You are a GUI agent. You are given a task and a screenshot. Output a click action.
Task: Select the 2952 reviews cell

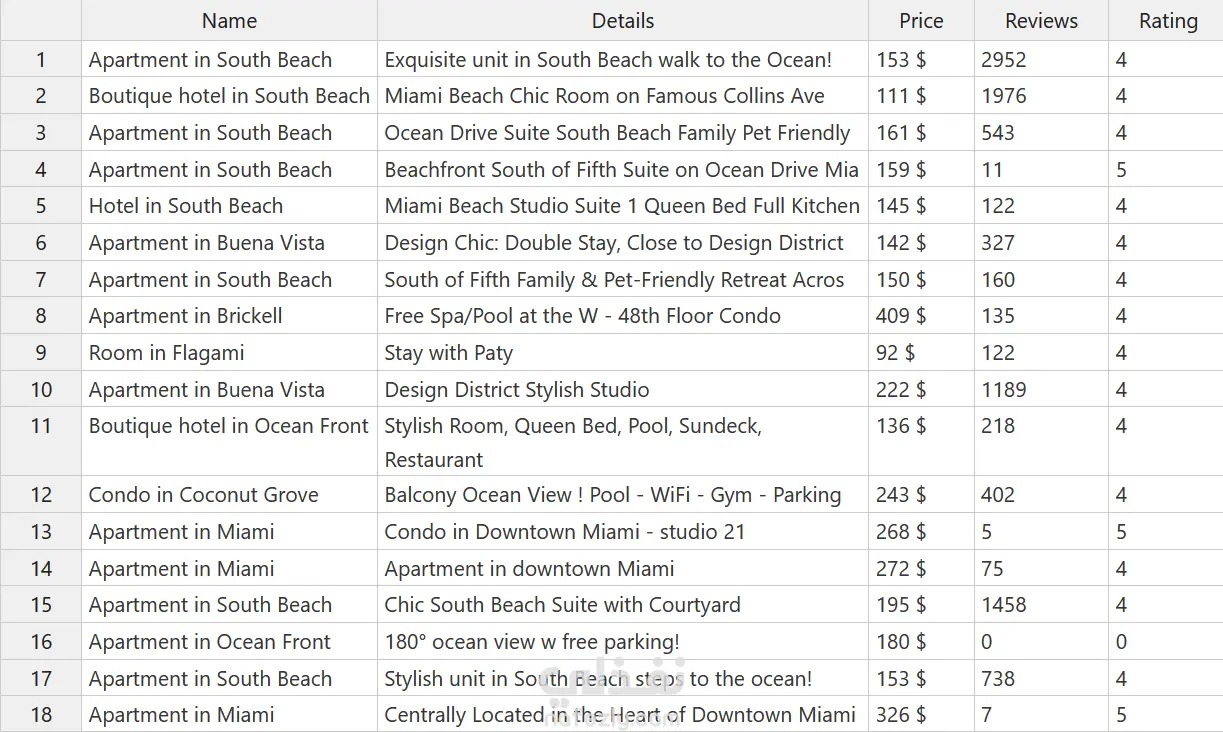[x=1004, y=60]
